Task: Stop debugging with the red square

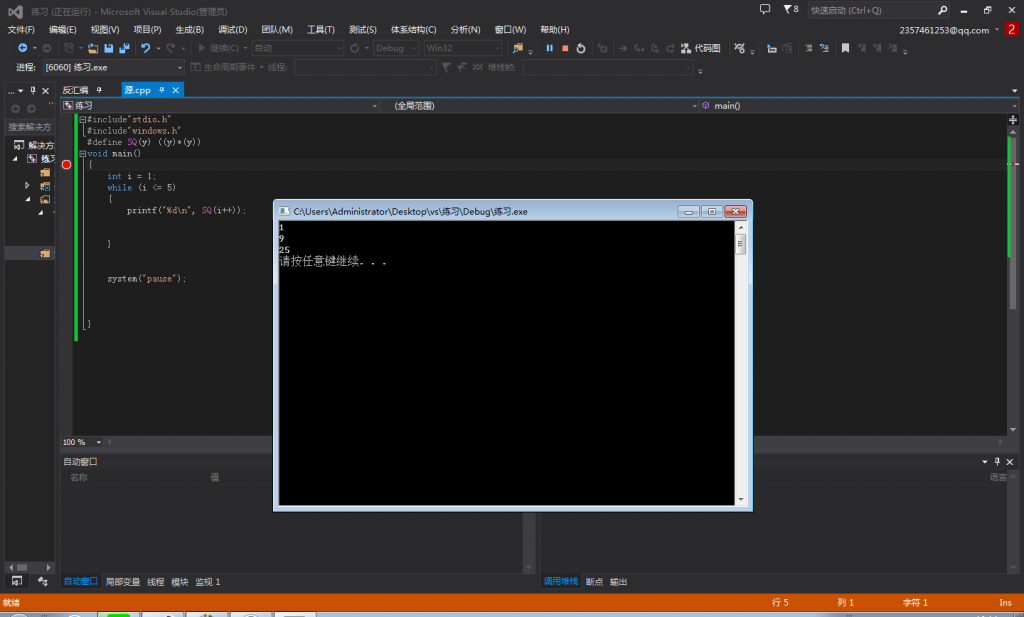Action: coord(565,48)
